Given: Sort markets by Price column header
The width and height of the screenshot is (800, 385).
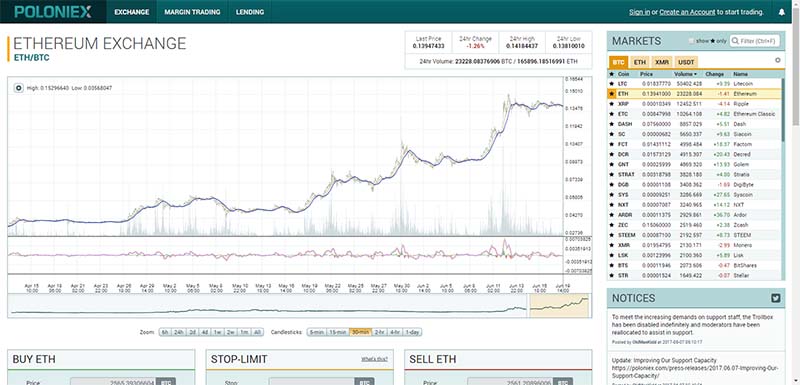Looking at the screenshot, I should pyautogui.click(x=646, y=74).
